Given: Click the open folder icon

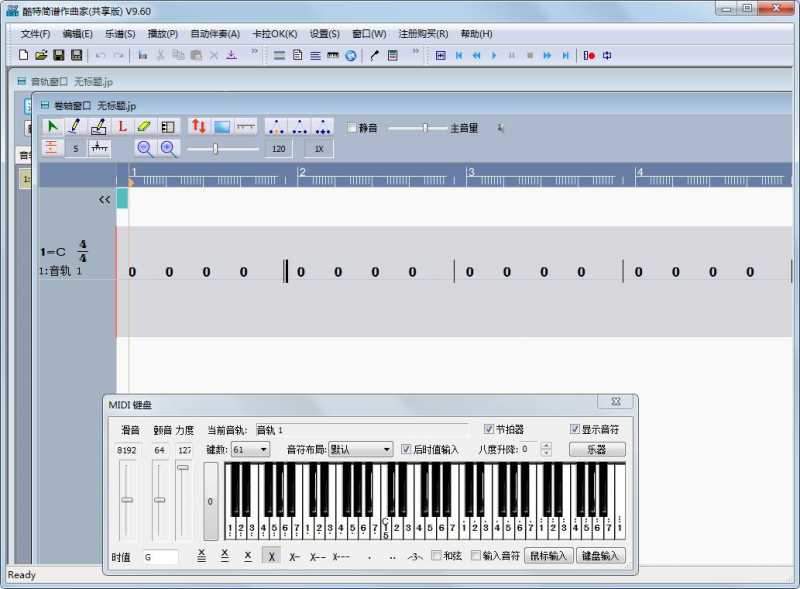Looking at the screenshot, I should [x=41, y=55].
